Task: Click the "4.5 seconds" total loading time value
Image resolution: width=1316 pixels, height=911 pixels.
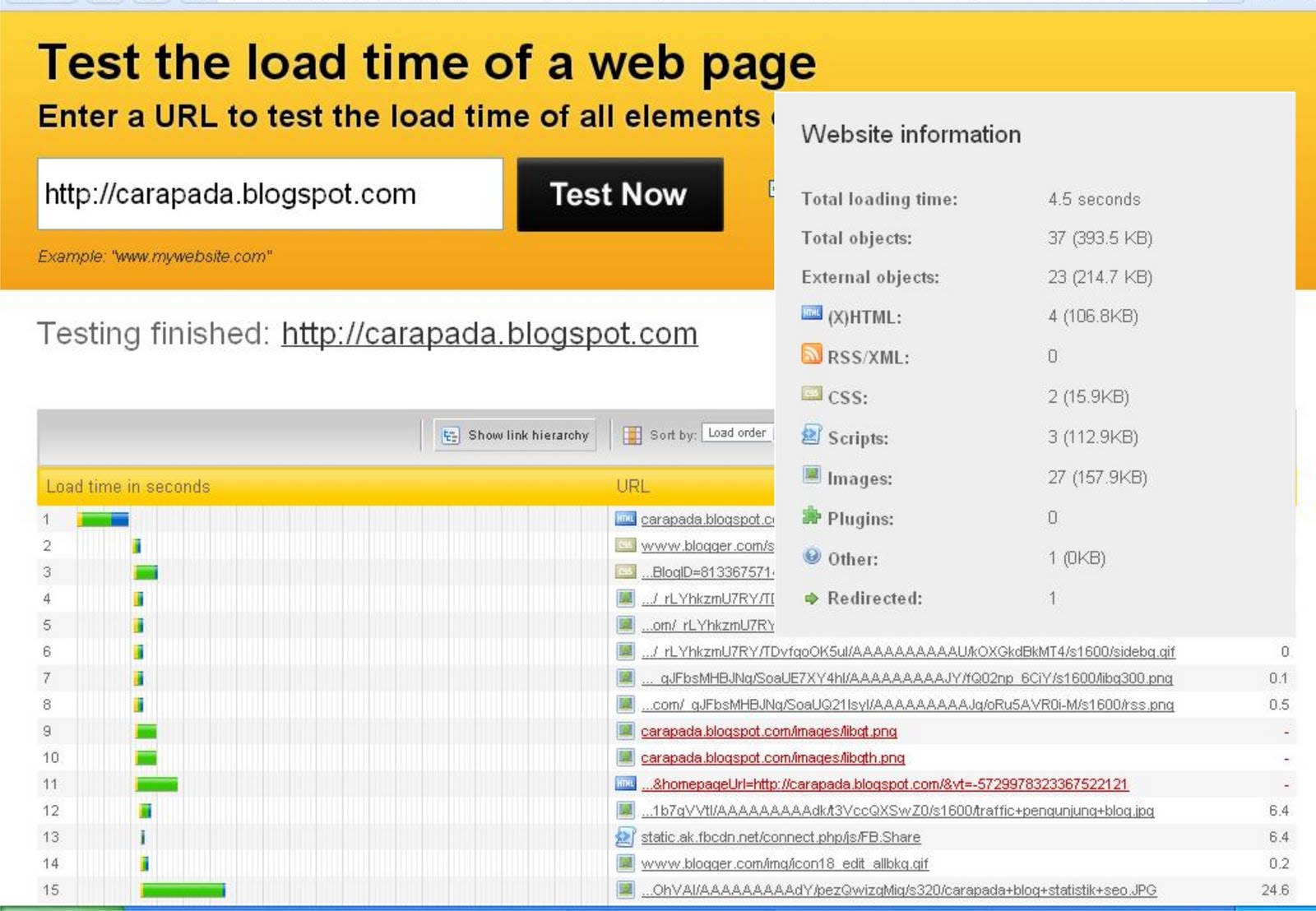Action: coord(1094,199)
